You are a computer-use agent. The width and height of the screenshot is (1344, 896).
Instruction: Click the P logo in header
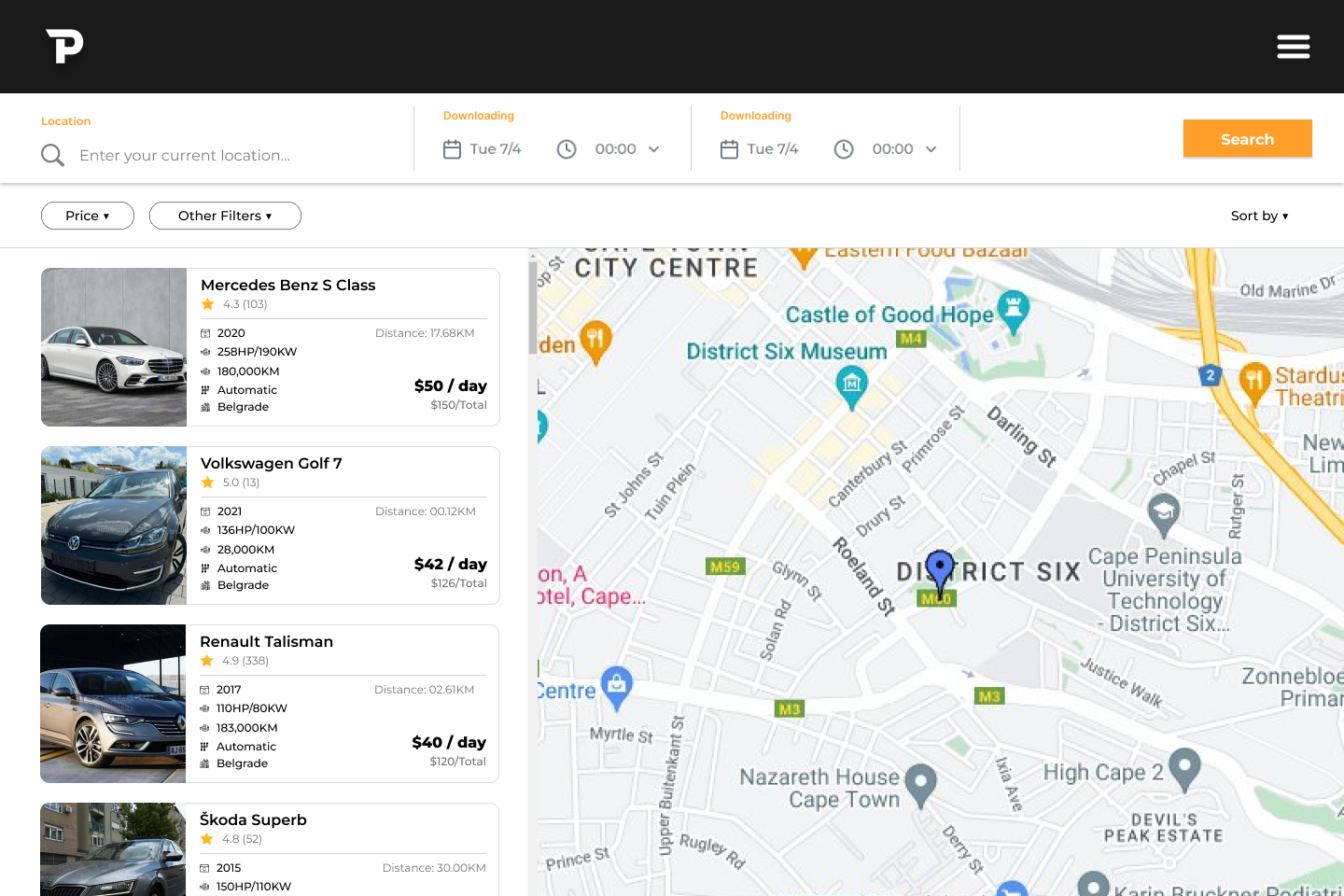point(64,46)
